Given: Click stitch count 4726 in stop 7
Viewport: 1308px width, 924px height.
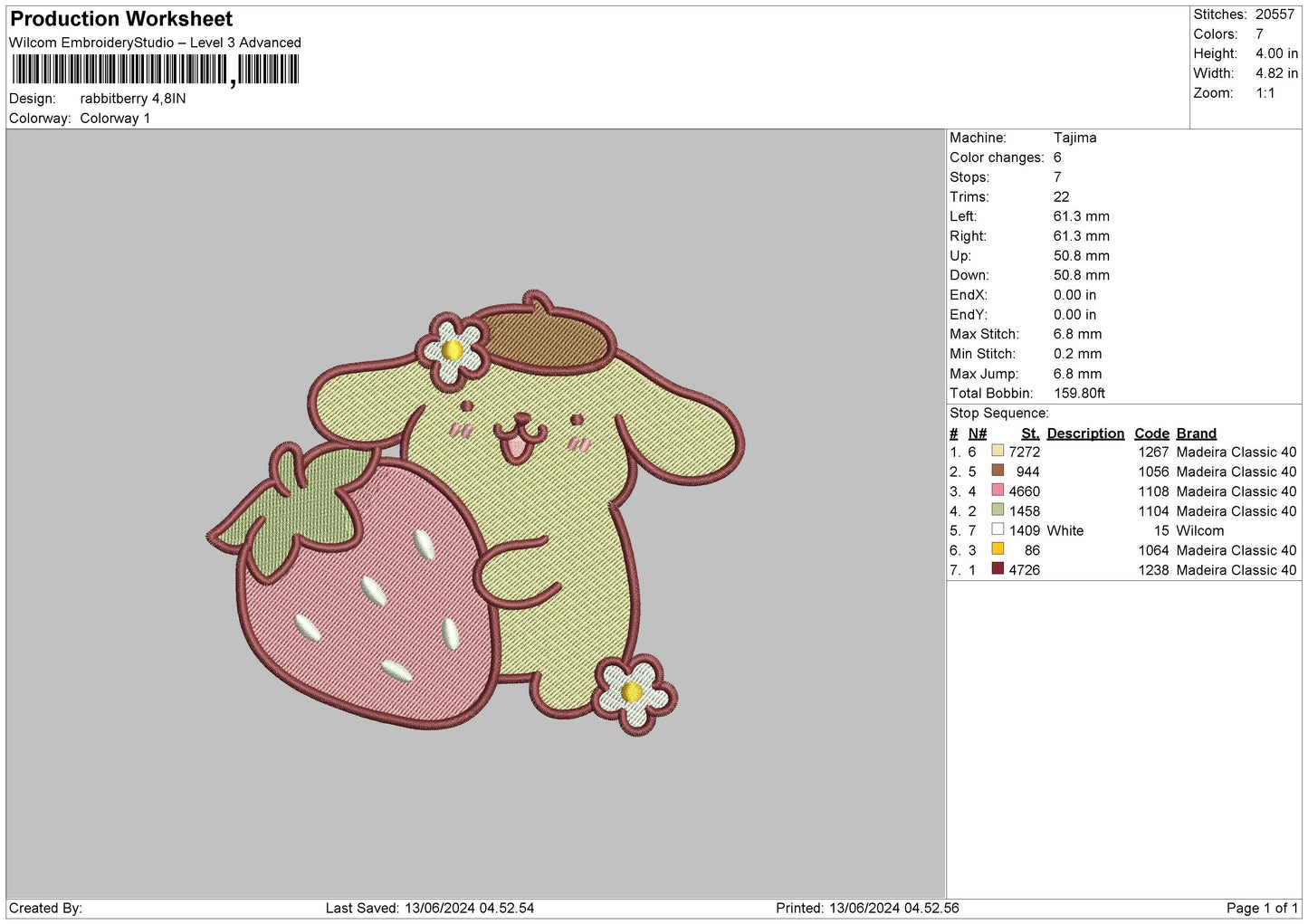Looking at the screenshot, I should 1024,570.
